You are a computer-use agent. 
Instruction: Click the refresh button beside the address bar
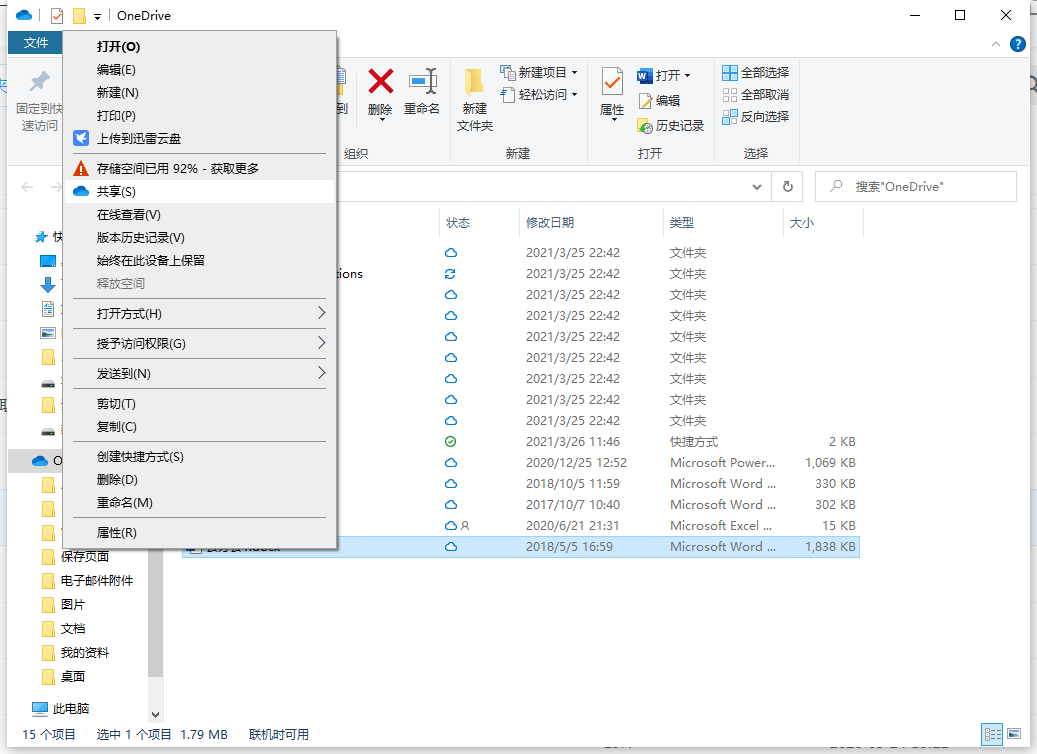pos(788,186)
